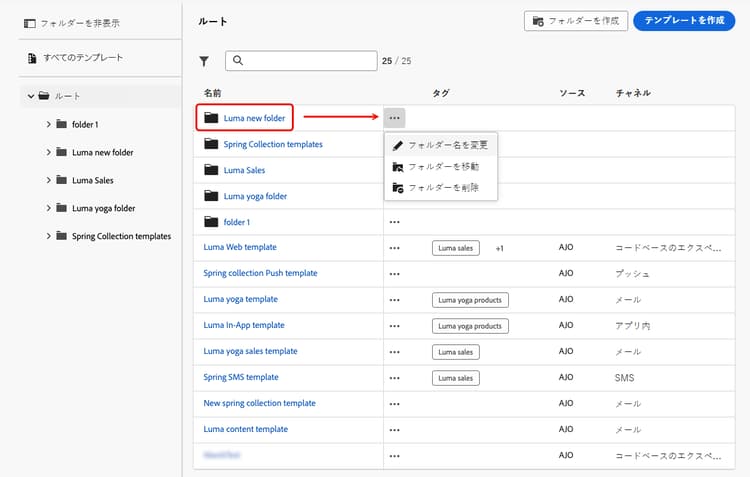
Task: Expand folder 1 in sidebar tree
Action: pyautogui.click(x=48, y=124)
